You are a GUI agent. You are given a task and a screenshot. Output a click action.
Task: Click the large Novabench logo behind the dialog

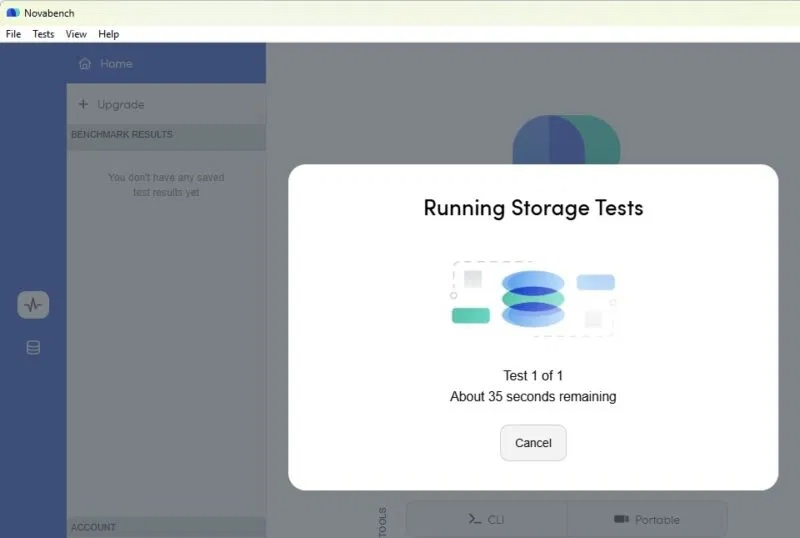coord(566,139)
